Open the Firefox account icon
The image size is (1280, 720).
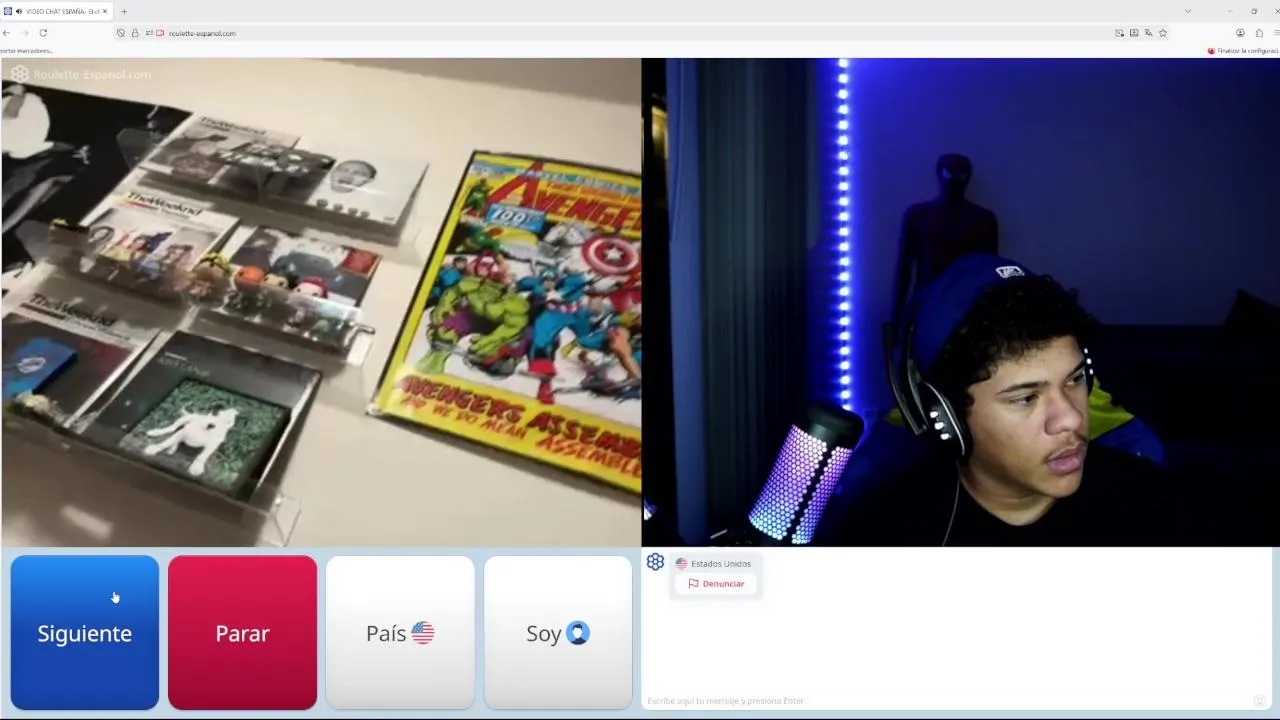[x=1240, y=33]
